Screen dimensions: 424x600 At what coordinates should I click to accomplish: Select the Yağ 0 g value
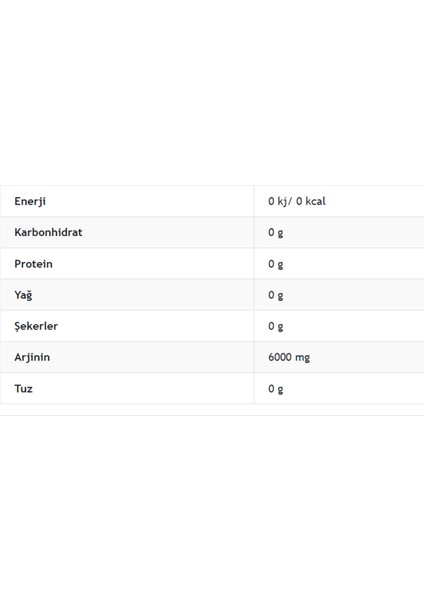[x=276, y=295]
